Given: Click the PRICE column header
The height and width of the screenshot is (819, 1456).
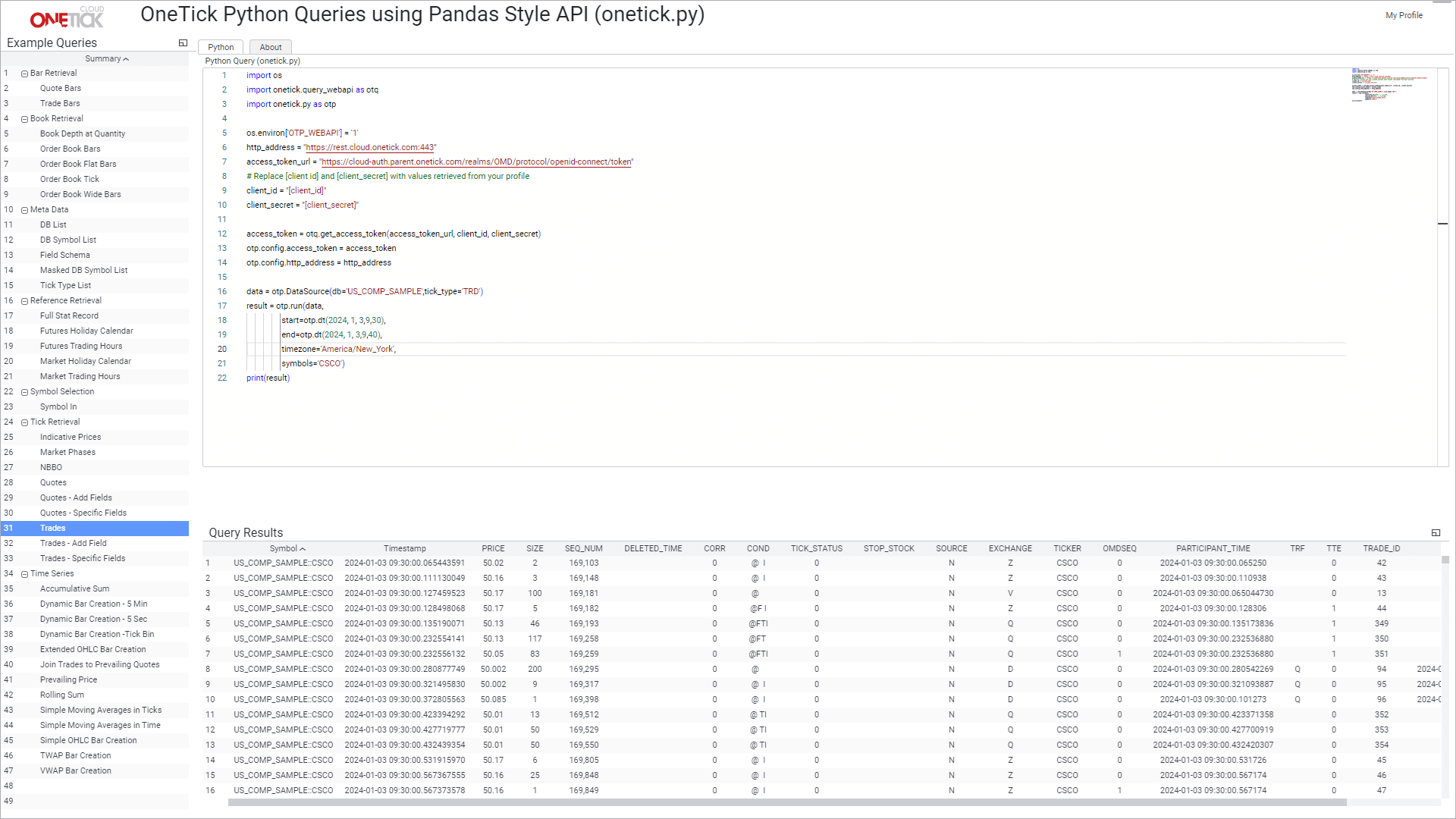Looking at the screenshot, I should coord(493,548).
